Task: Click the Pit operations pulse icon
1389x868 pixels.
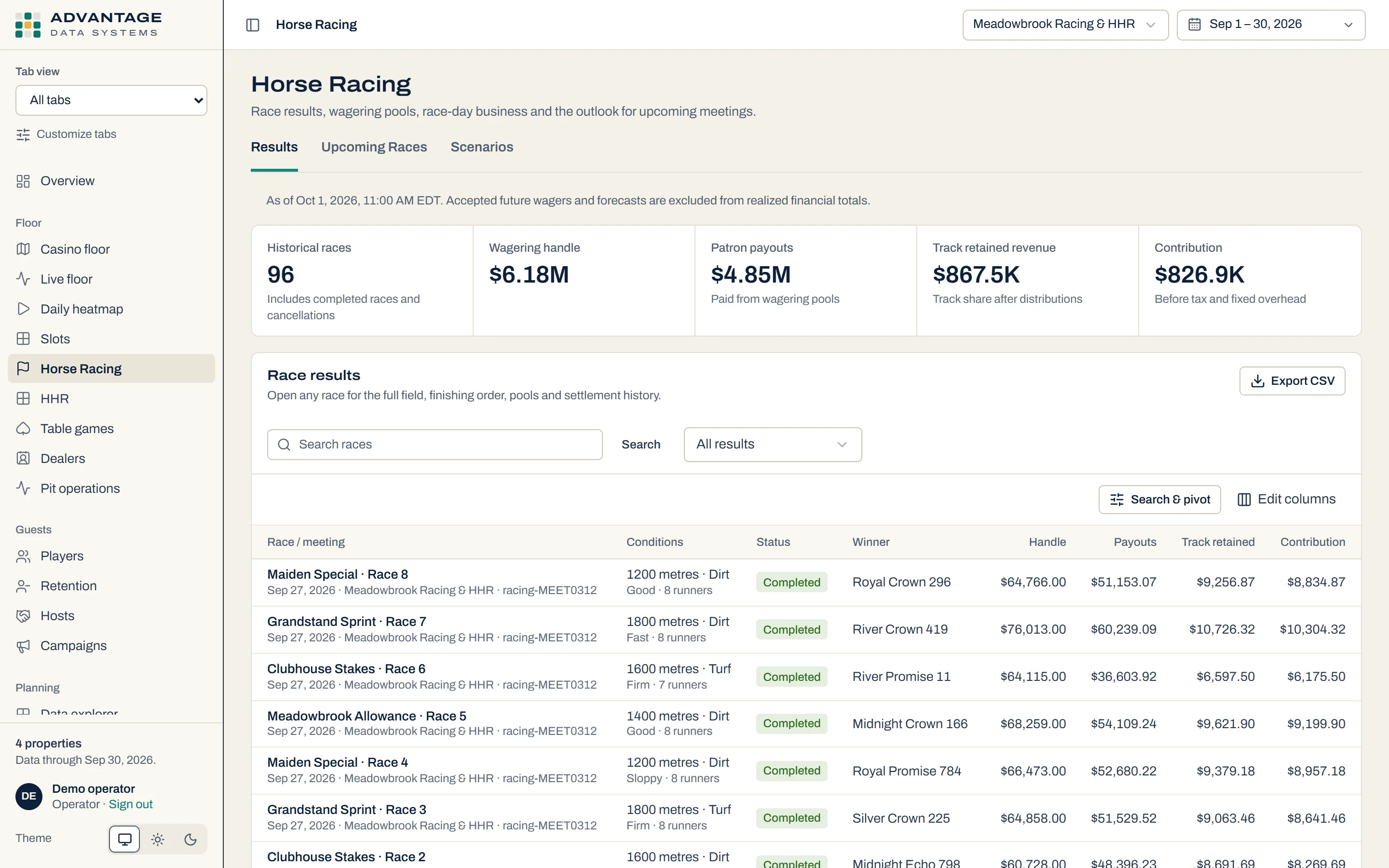Action: click(x=23, y=488)
